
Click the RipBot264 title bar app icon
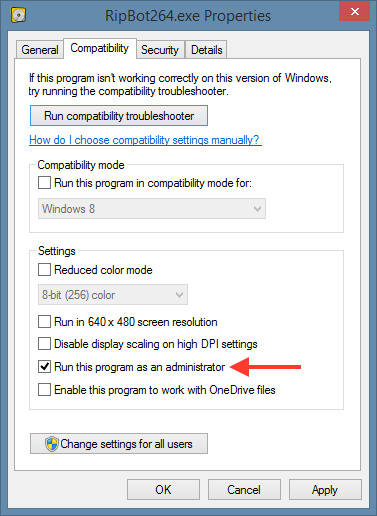(18, 15)
